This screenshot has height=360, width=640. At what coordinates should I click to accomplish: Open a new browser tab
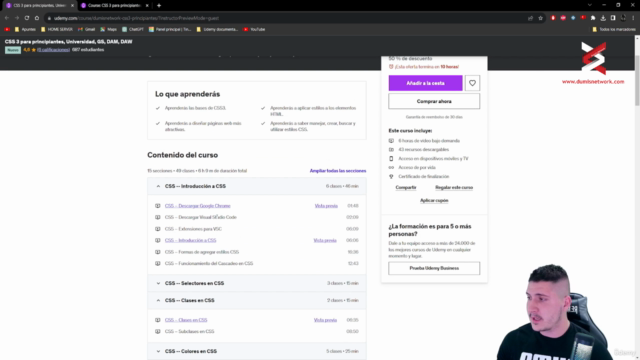tap(159, 5)
